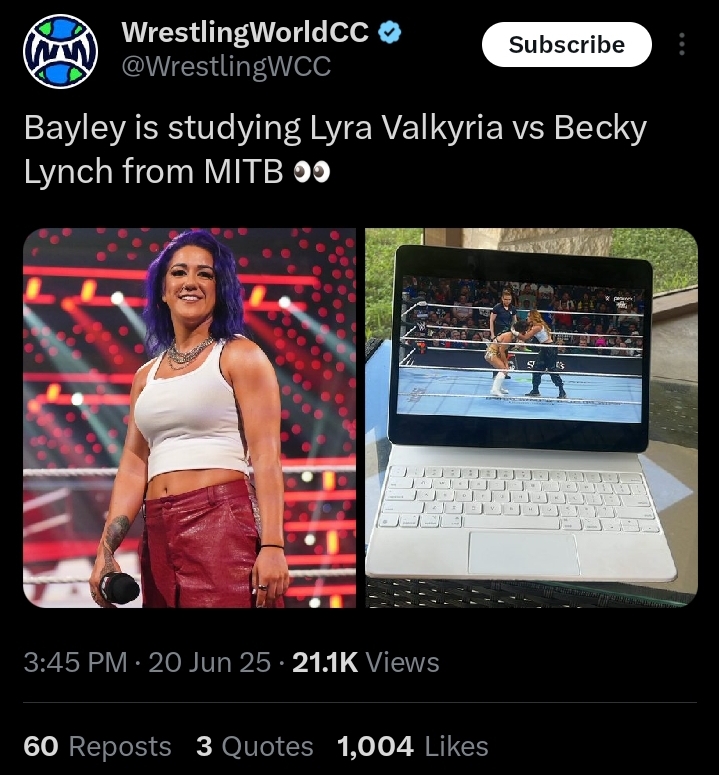The height and width of the screenshot is (775, 719).
Task: Click the 3:45 PM timestamp
Action: pos(75,662)
